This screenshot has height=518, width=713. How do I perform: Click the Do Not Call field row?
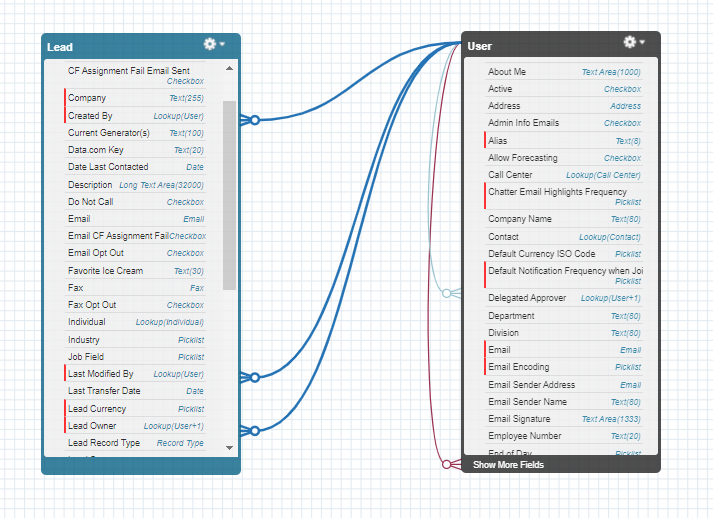(135, 202)
